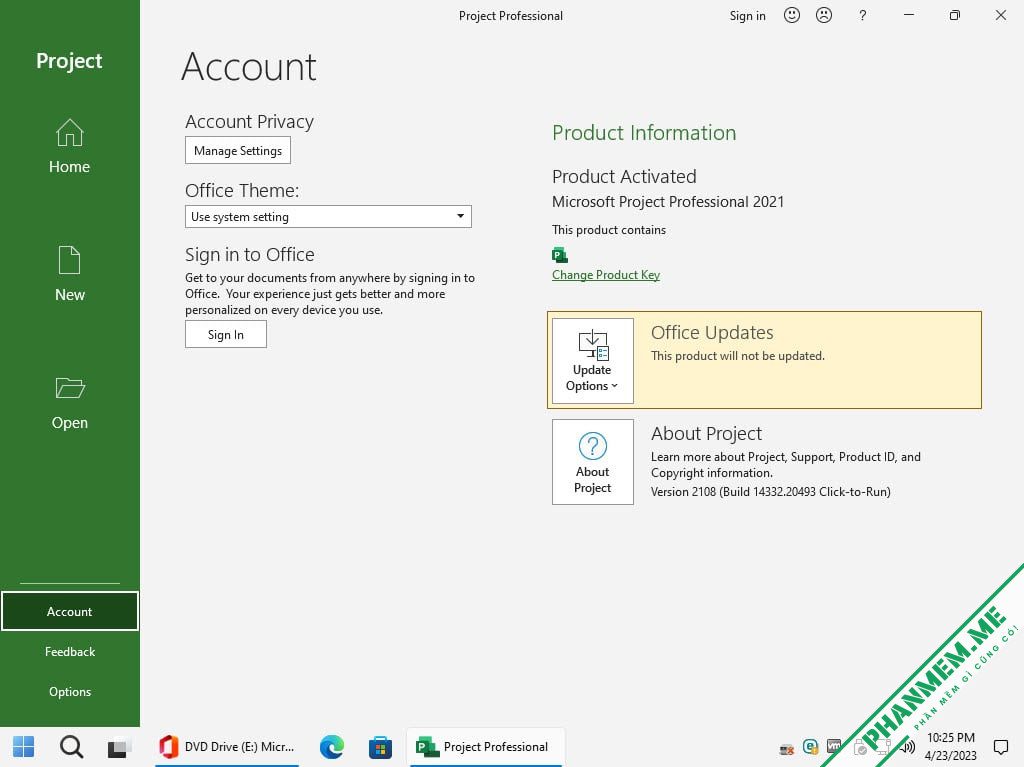Viewport: 1024px width, 767px height.
Task: Click the Manage Settings button
Action: pyautogui.click(x=238, y=150)
